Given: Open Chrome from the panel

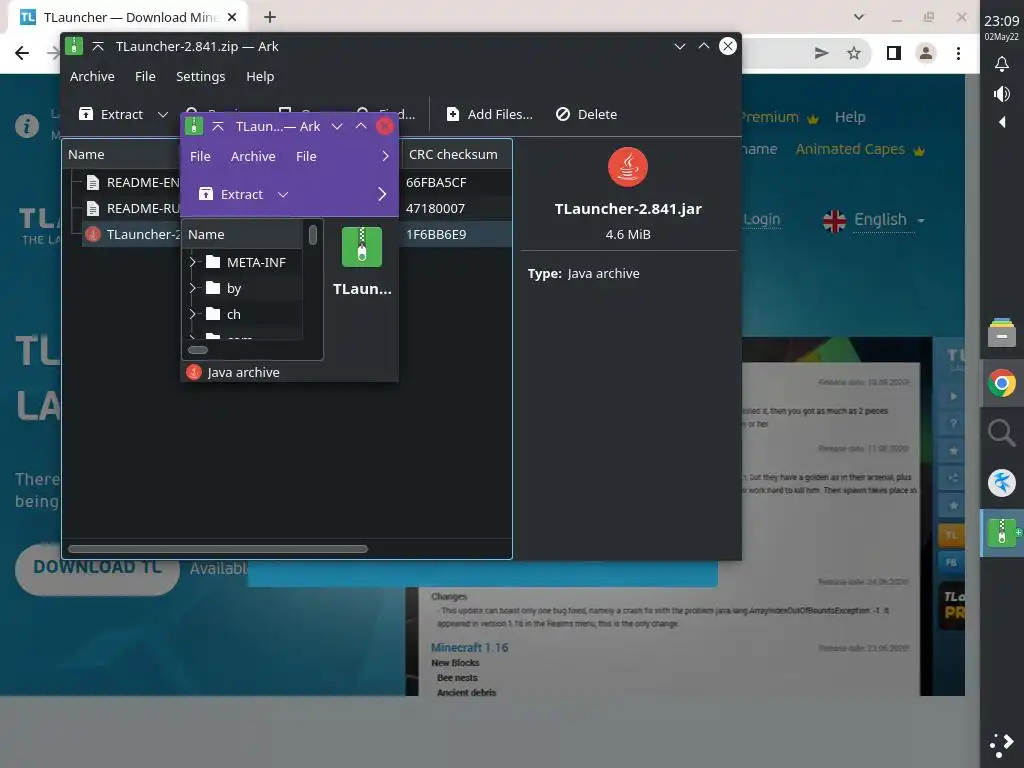Looking at the screenshot, I should [x=1002, y=383].
